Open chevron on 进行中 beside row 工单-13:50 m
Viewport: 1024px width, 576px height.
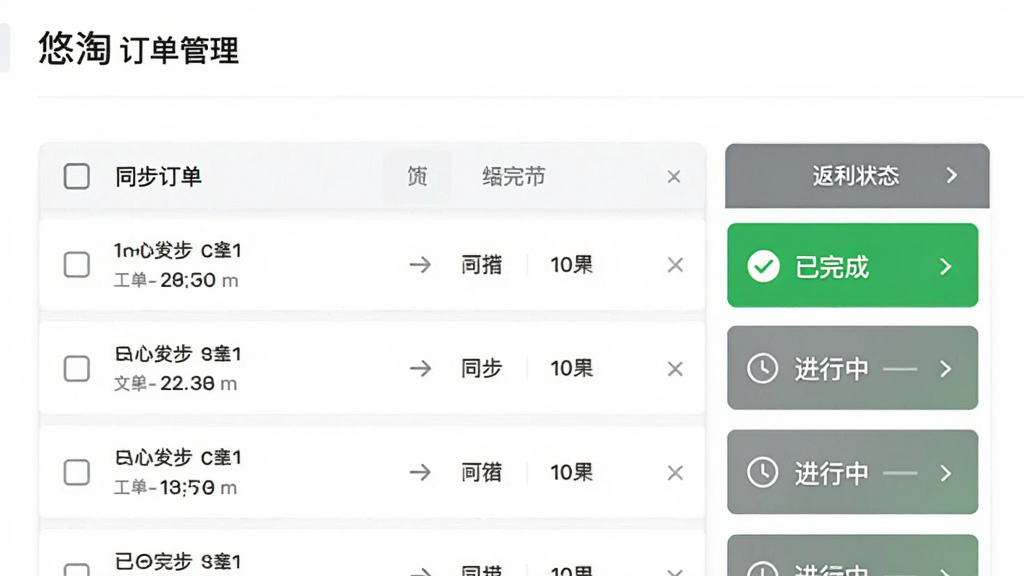coord(946,473)
